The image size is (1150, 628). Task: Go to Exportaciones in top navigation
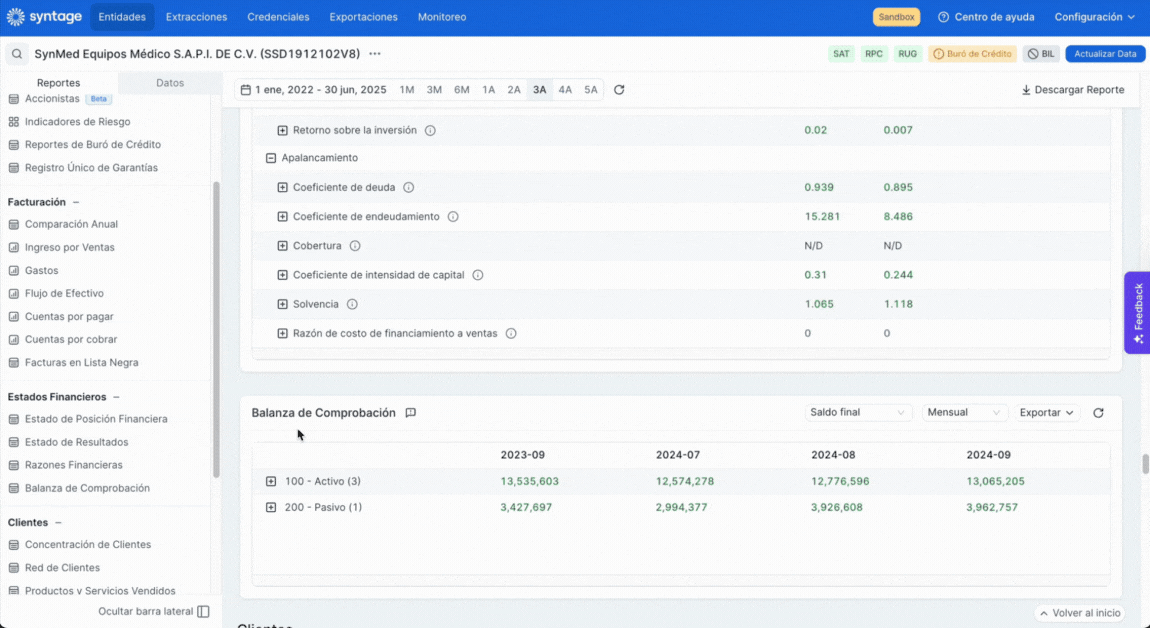pos(364,17)
